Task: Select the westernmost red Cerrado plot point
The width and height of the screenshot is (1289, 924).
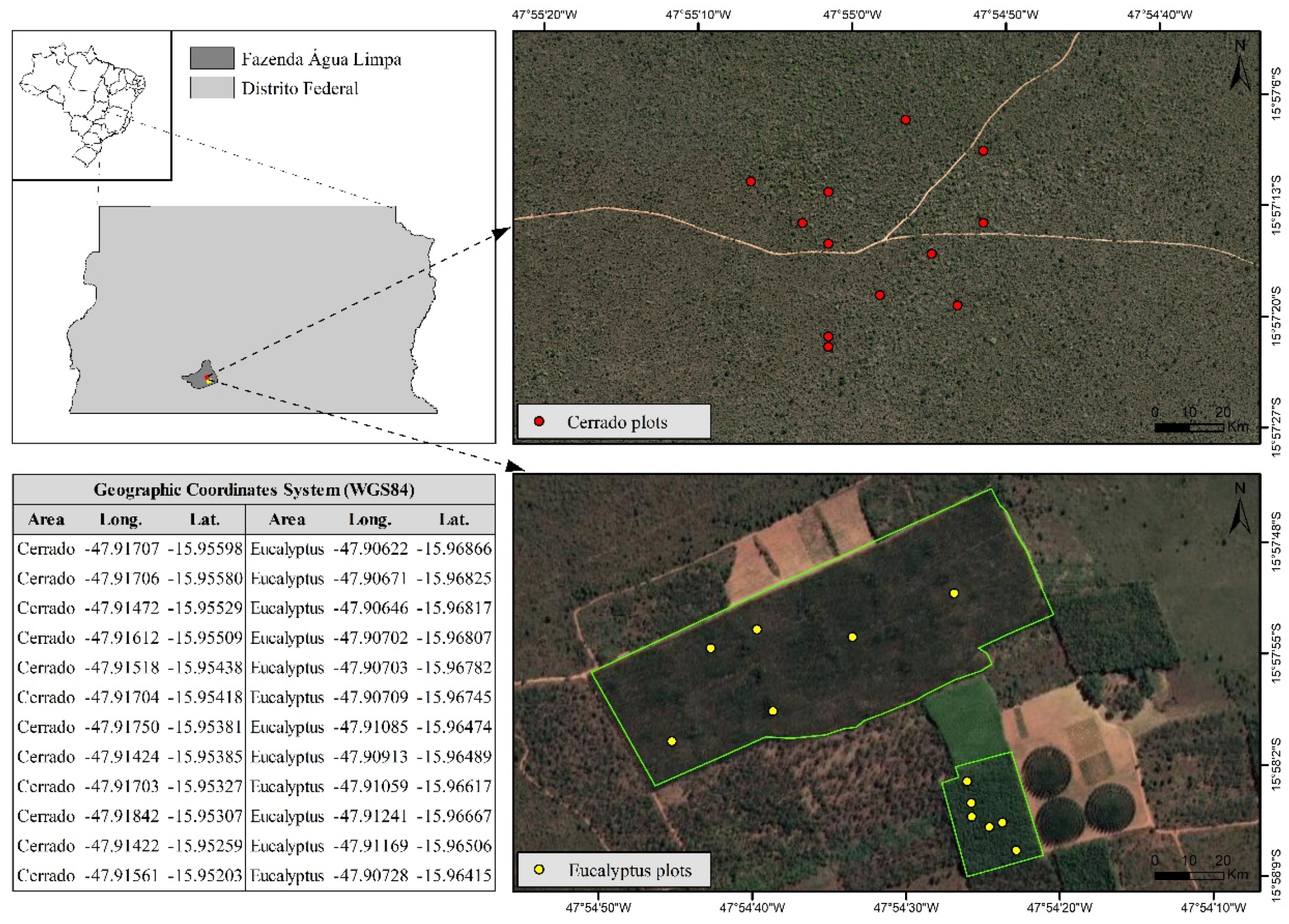Action: [751, 182]
